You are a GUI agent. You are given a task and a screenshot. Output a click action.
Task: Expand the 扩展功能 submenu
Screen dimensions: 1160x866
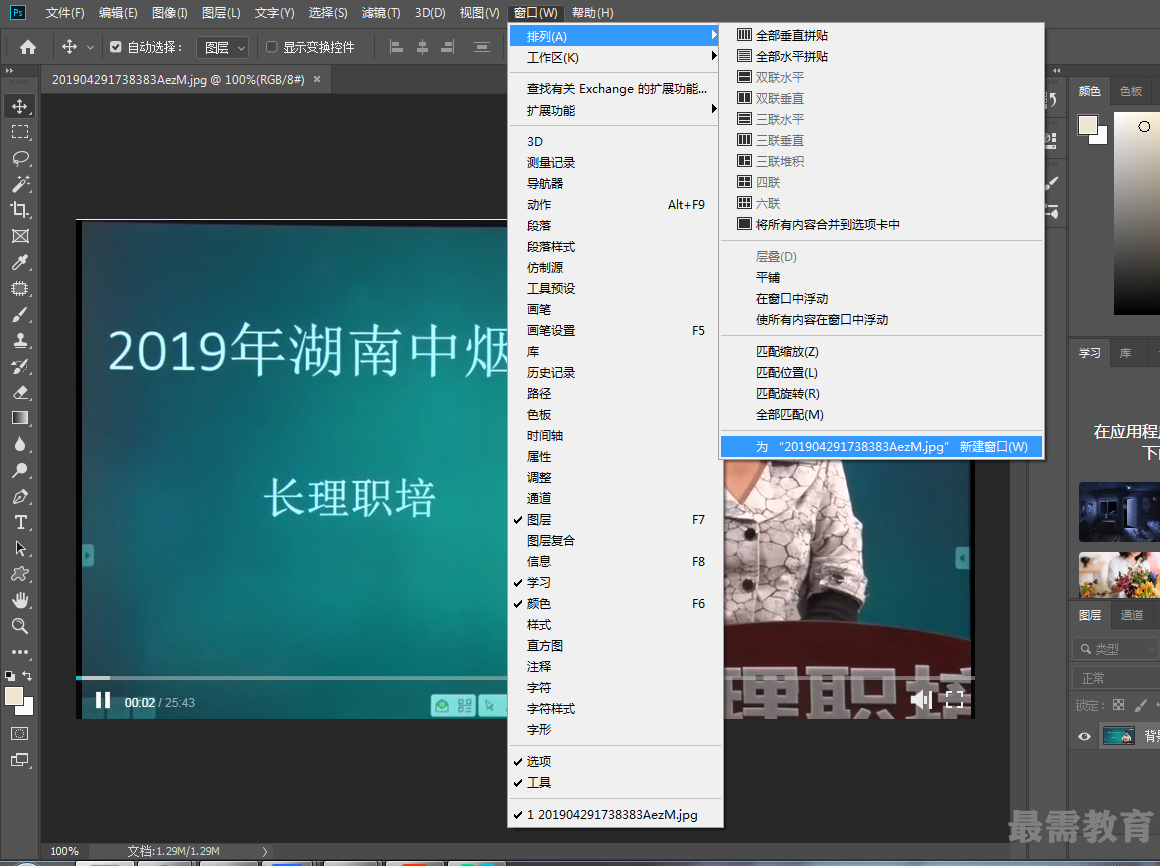coord(614,110)
